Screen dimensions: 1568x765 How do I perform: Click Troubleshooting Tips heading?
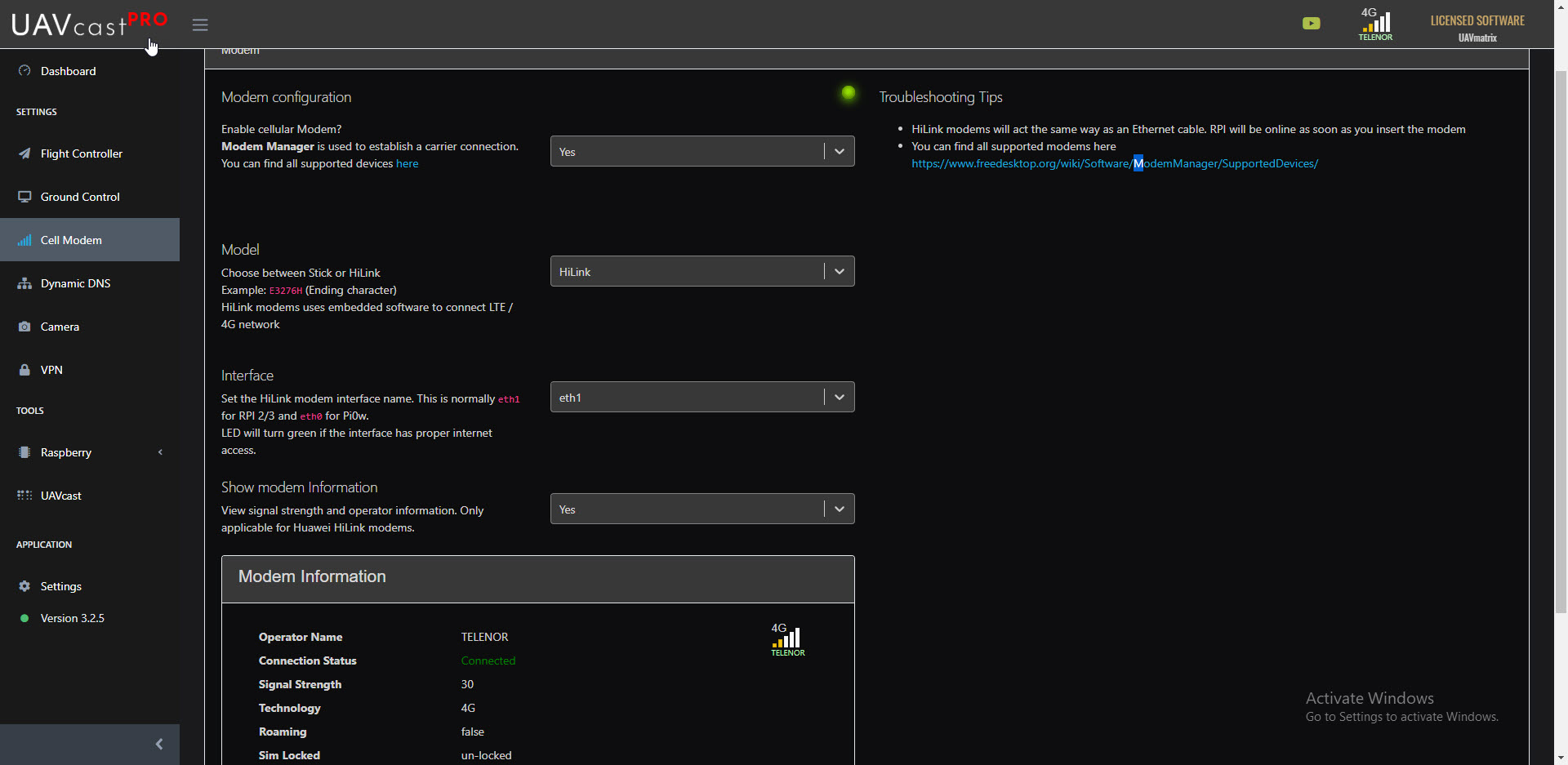(x=941, y=97)
